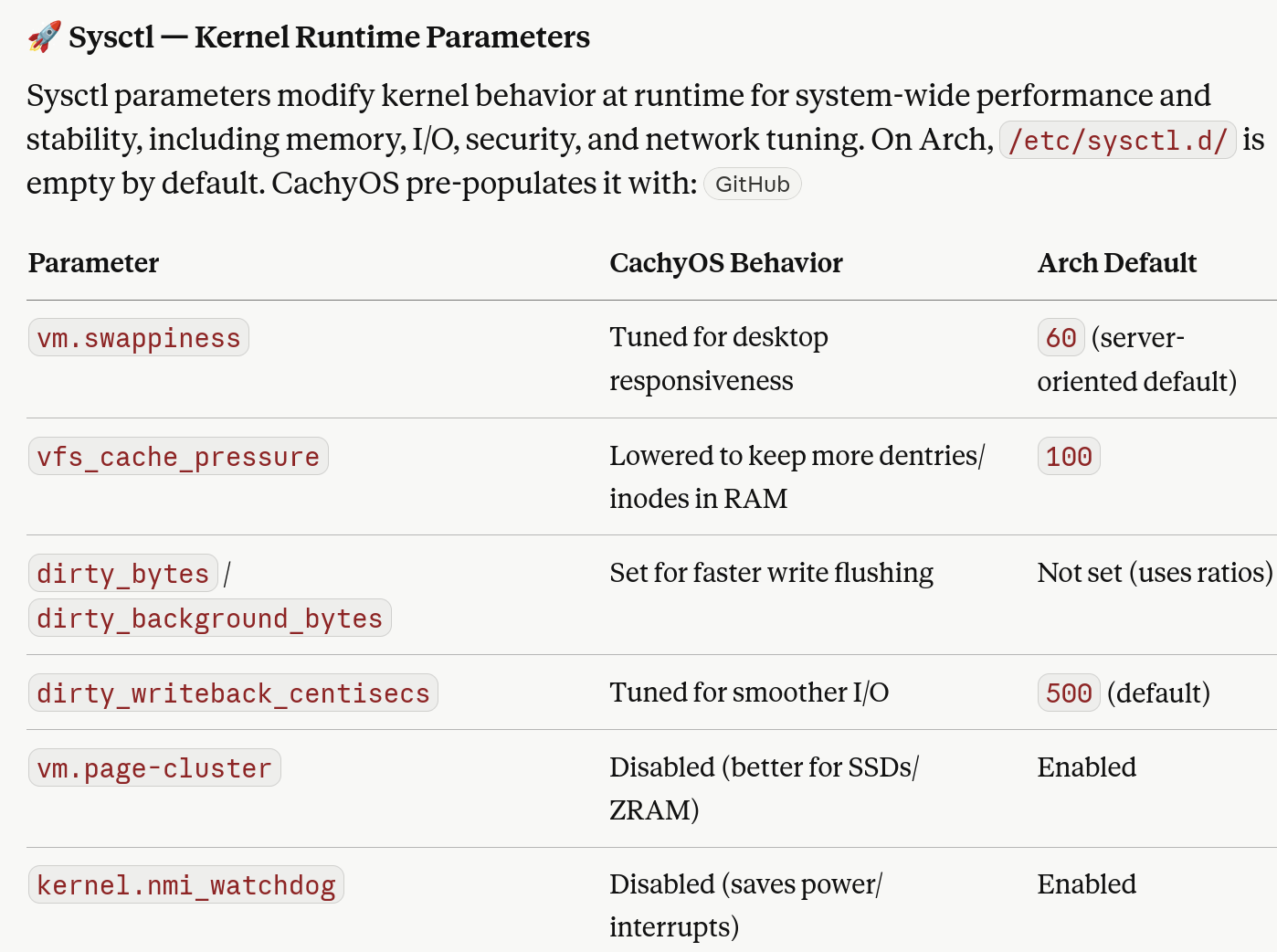
Task: Click the 100 default value code
Action: (1069, 456)
